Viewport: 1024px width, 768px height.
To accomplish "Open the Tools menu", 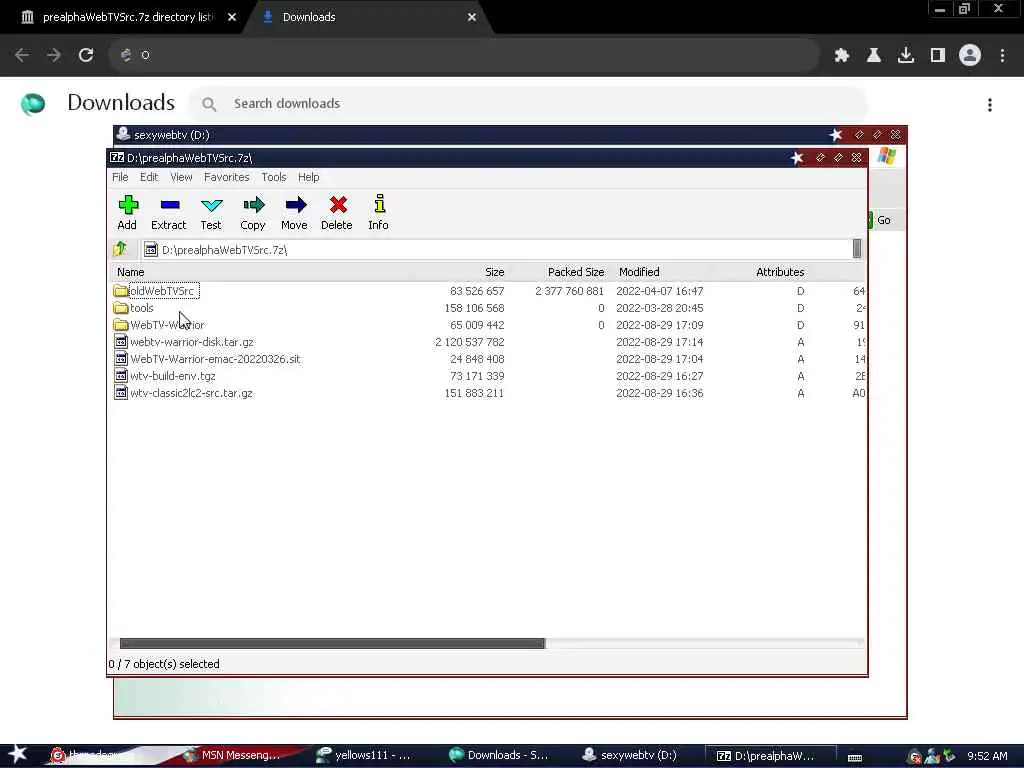I will (x=274, y=177).
